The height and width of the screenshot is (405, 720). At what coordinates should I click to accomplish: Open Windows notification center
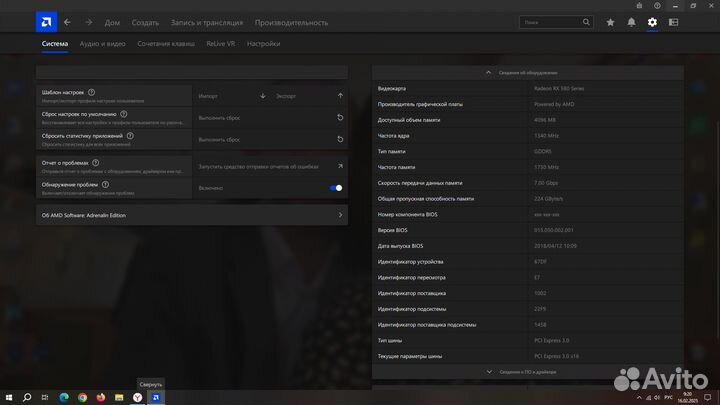(x=708, y=398)
